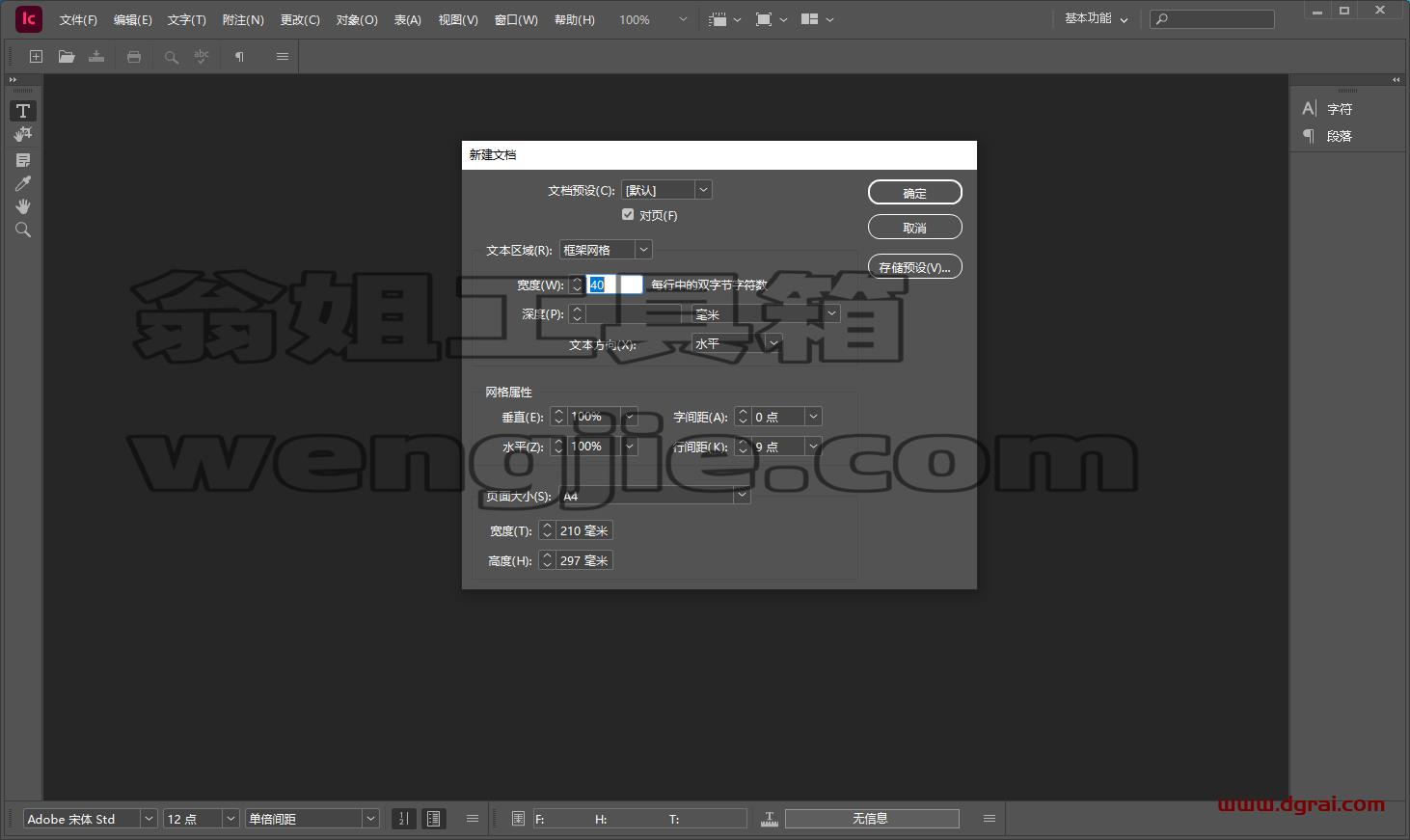The image size is (1410, 840).
Task: Click the 确定 button
Action: point(915,193)
